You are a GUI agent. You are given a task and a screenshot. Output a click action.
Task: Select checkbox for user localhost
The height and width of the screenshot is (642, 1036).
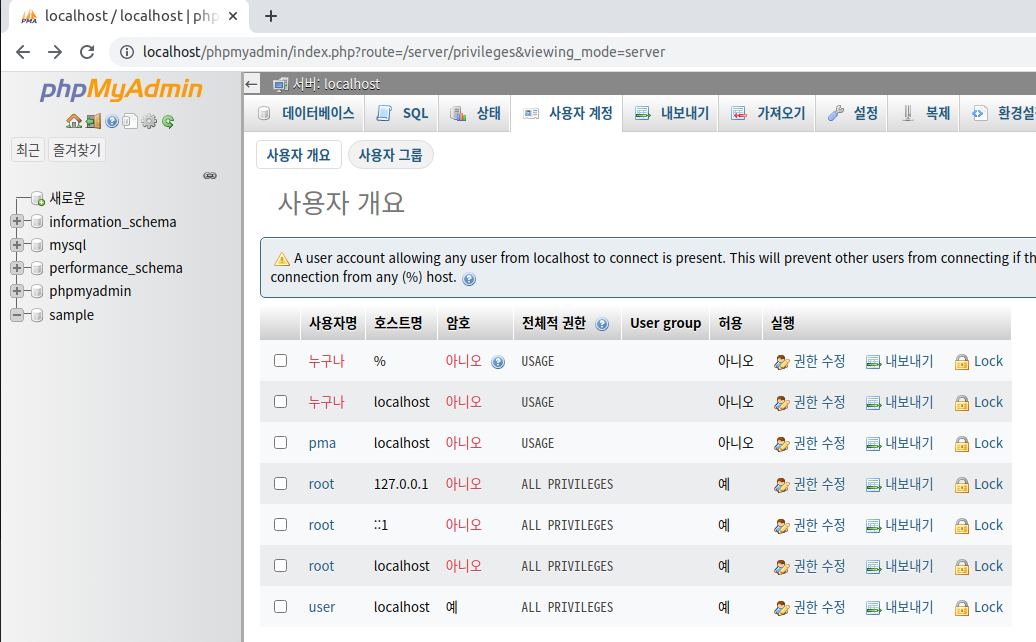coord(281,606)
